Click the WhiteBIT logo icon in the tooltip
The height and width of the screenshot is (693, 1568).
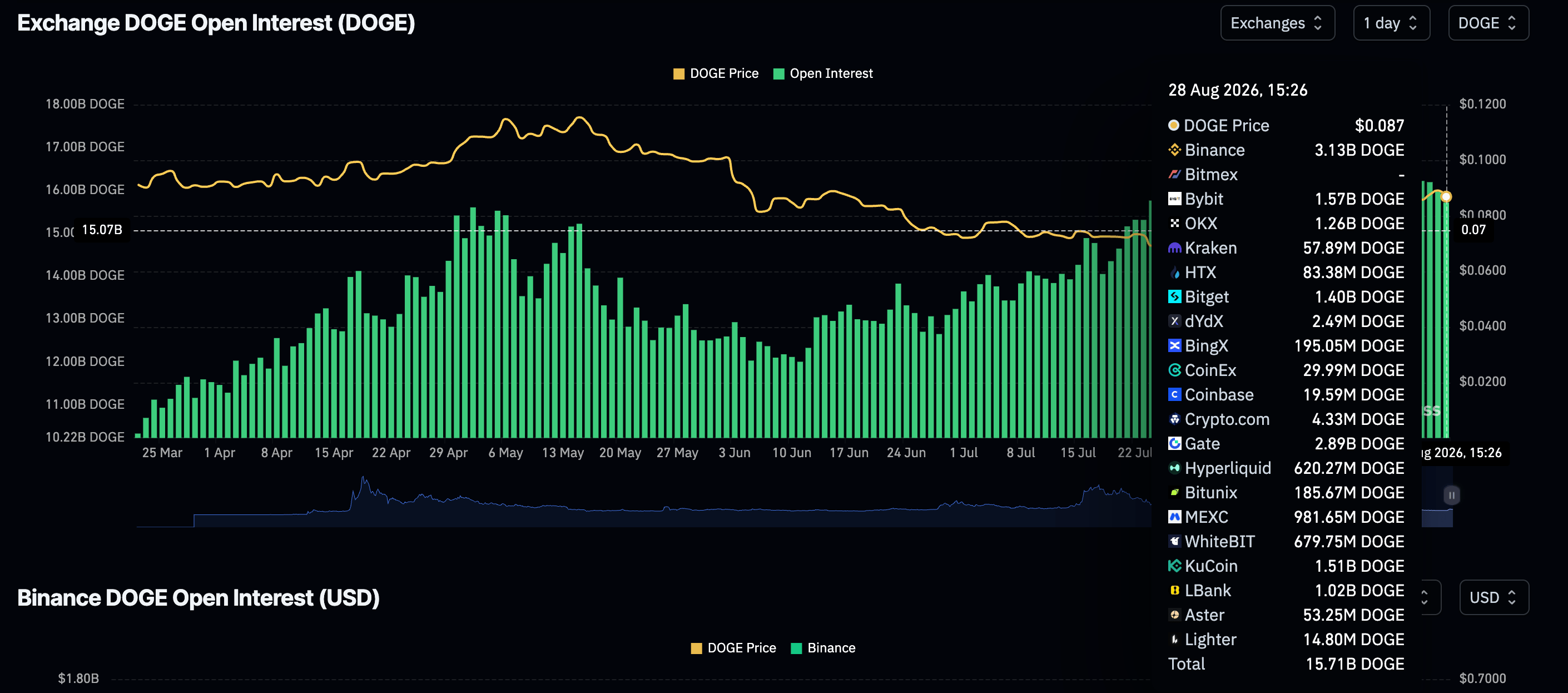(x=1174, y=541)
